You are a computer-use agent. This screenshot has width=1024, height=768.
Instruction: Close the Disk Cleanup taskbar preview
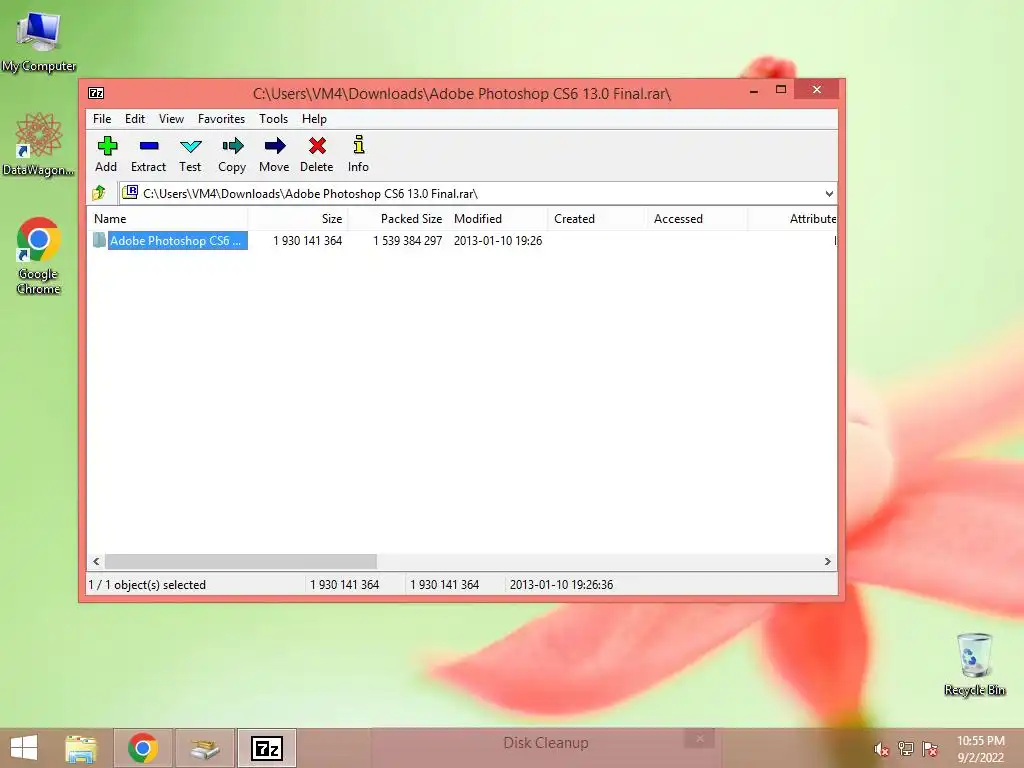click(x=700, y=739)
